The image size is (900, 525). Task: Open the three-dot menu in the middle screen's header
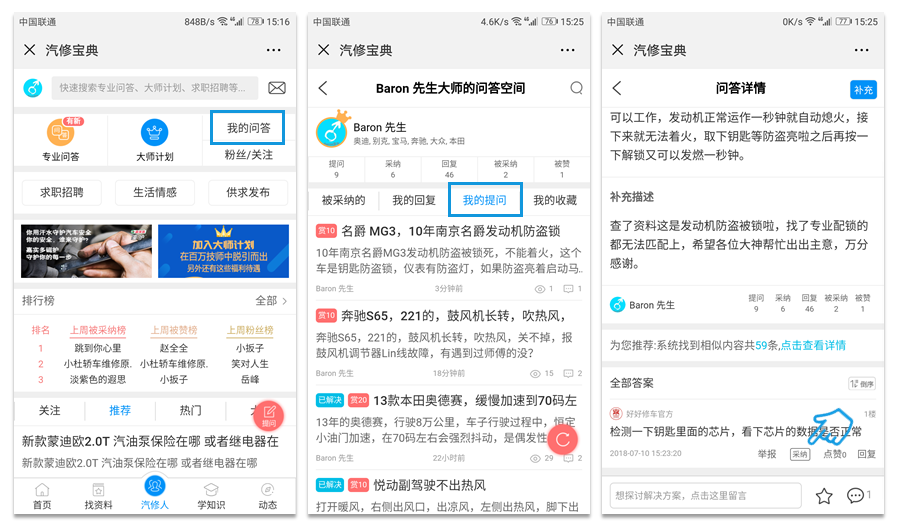[x=568, y=50]
